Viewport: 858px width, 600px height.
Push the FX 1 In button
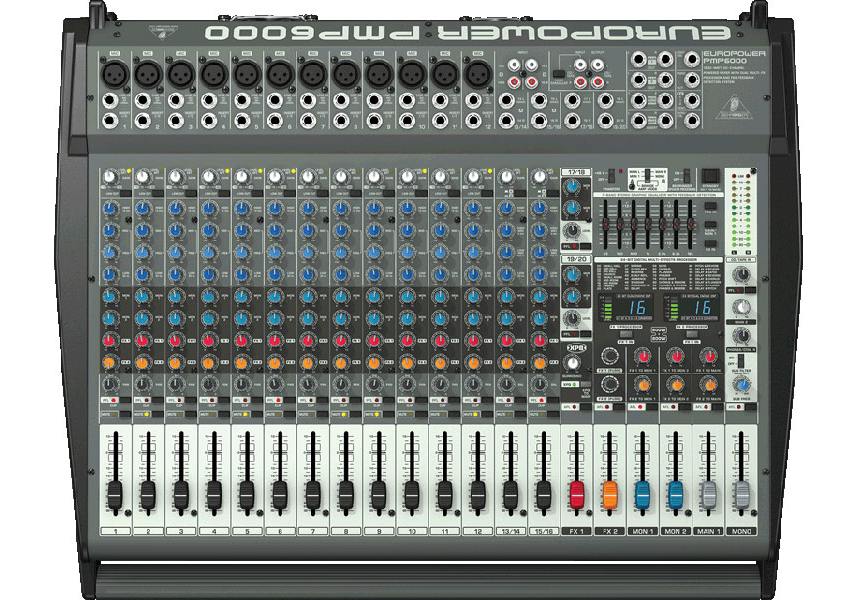[x=626, y=334]
